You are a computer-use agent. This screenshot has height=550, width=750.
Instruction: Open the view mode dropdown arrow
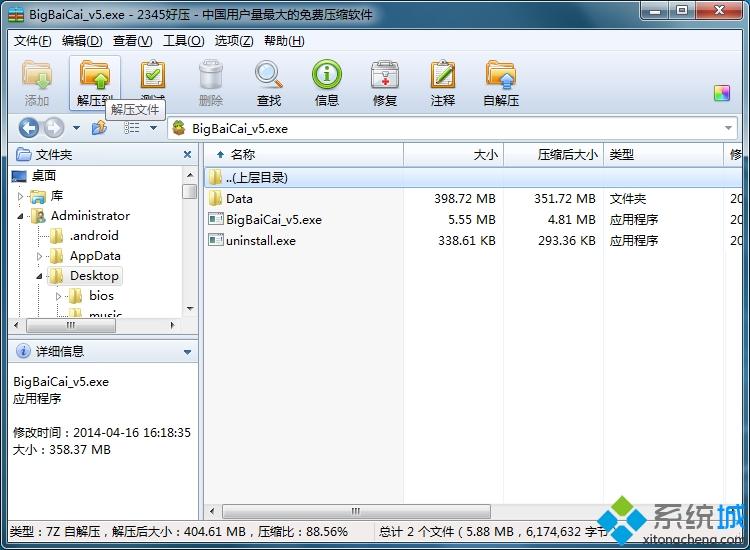[x=154, y=128]
